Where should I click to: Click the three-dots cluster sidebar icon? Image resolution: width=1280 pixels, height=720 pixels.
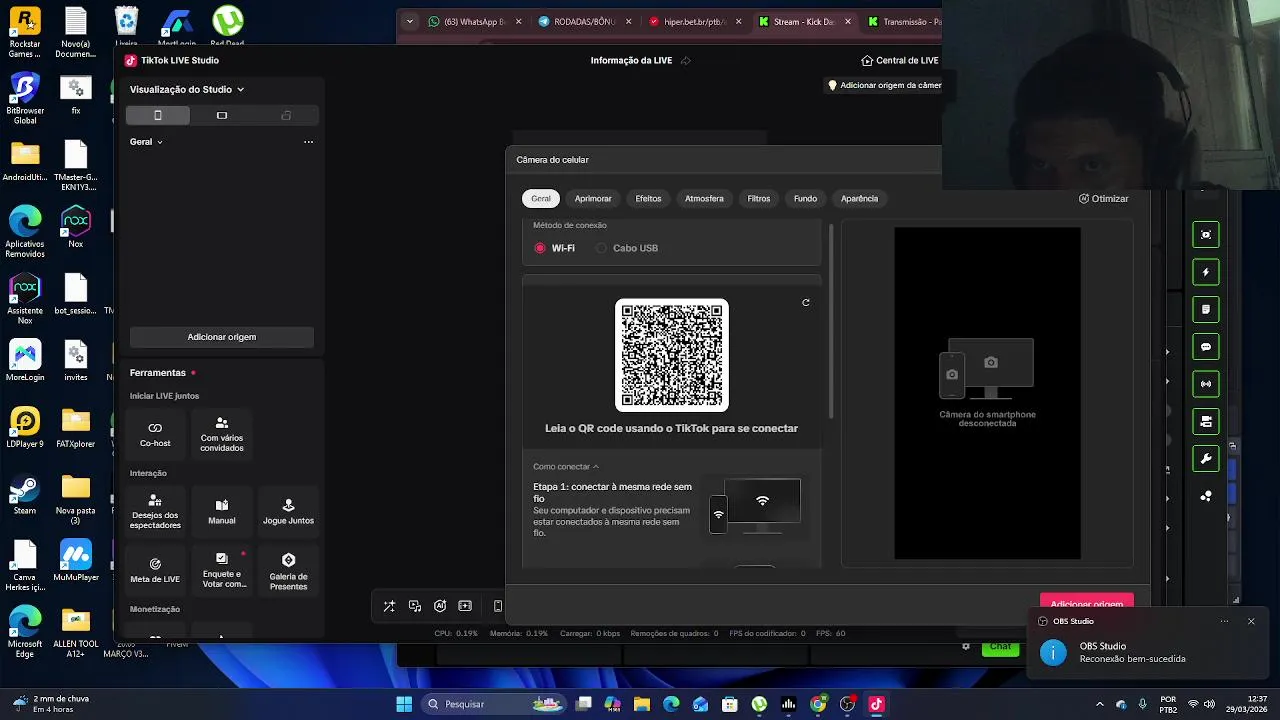[x=1206, y=496]
